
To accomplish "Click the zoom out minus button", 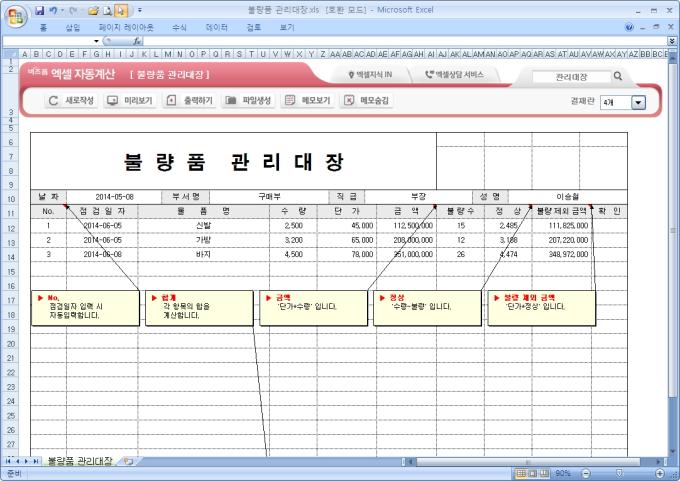I will coord(586,473).
